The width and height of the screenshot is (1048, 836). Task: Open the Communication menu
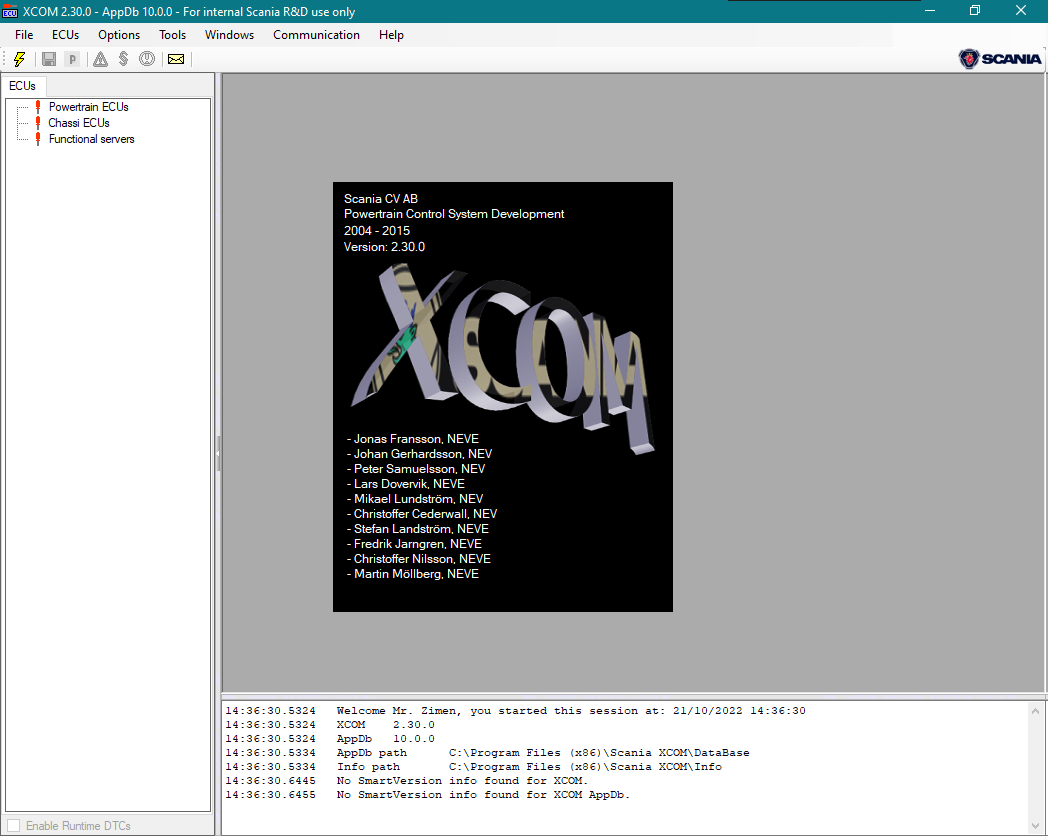[x=316, y=35]
